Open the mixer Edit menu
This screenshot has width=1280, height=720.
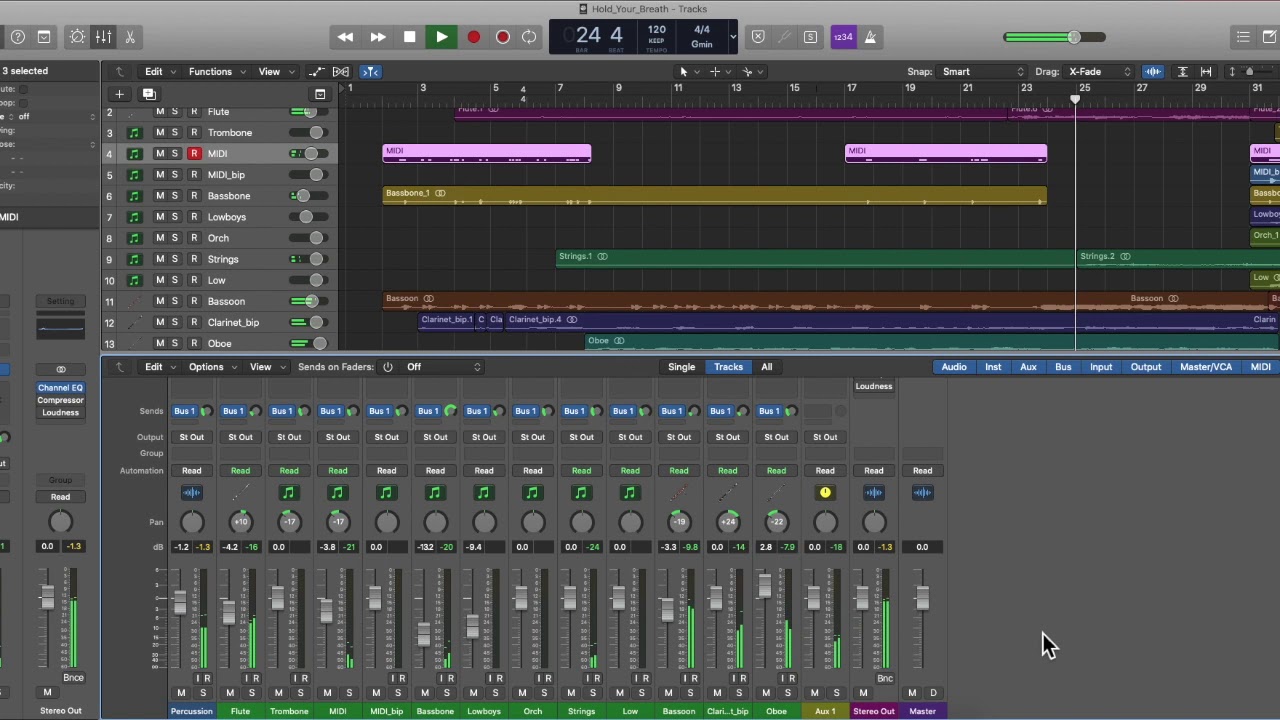click(x=159, y=367)
